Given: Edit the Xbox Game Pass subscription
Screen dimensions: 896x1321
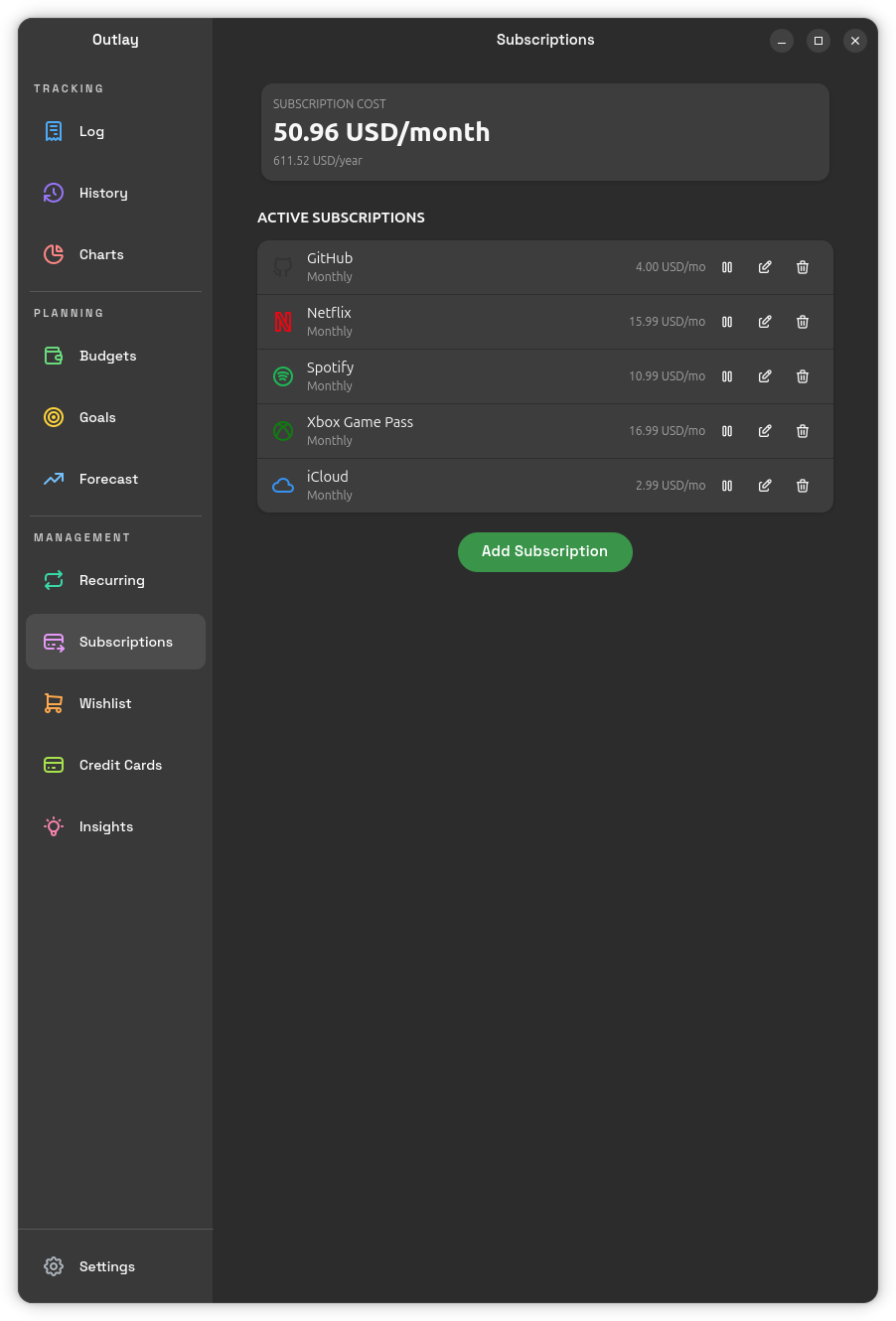Looking at the screenshot, I should [765, 431].
